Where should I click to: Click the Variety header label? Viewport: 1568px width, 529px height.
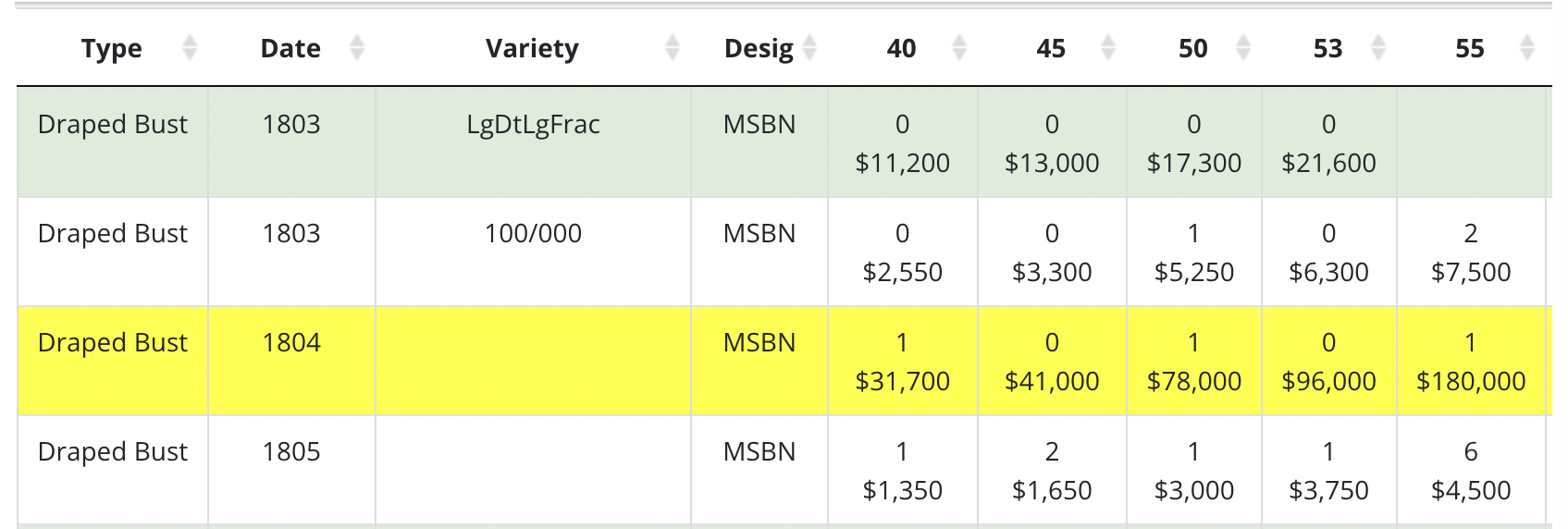(532, 48)
